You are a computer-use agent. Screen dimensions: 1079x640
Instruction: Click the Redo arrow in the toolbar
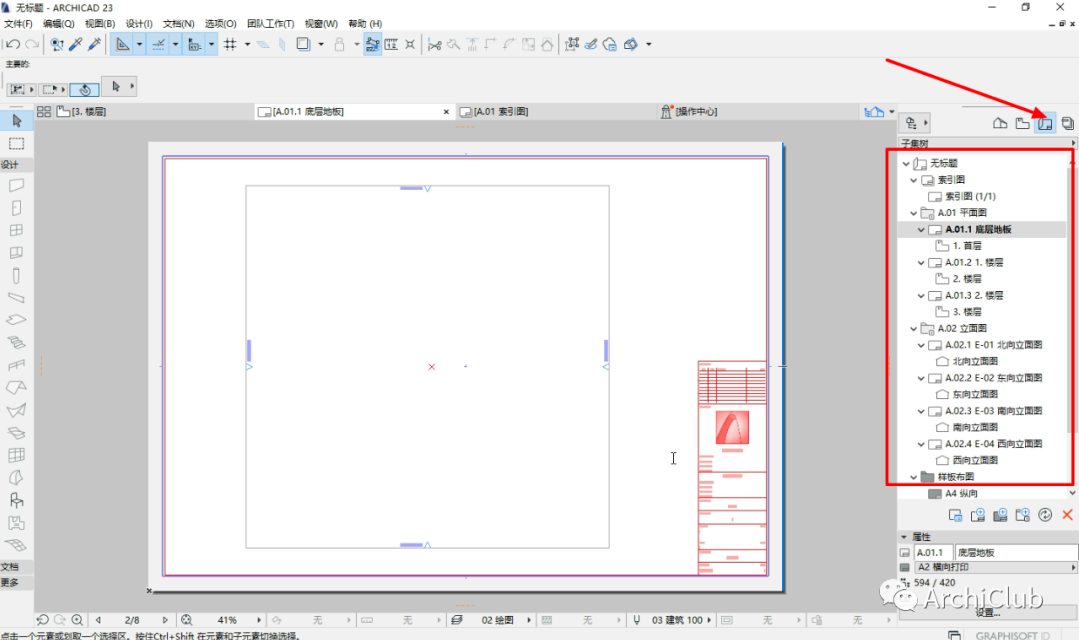(32, 44)
